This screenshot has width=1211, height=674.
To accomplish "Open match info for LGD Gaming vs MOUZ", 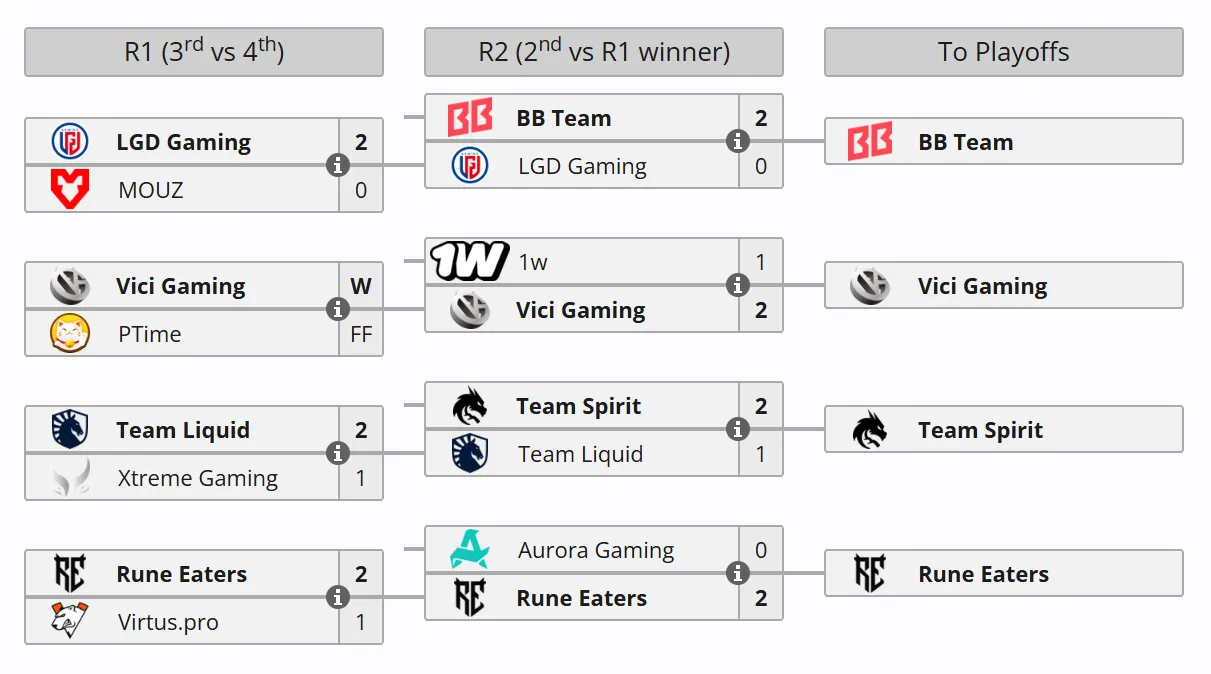I will [338, 165].
